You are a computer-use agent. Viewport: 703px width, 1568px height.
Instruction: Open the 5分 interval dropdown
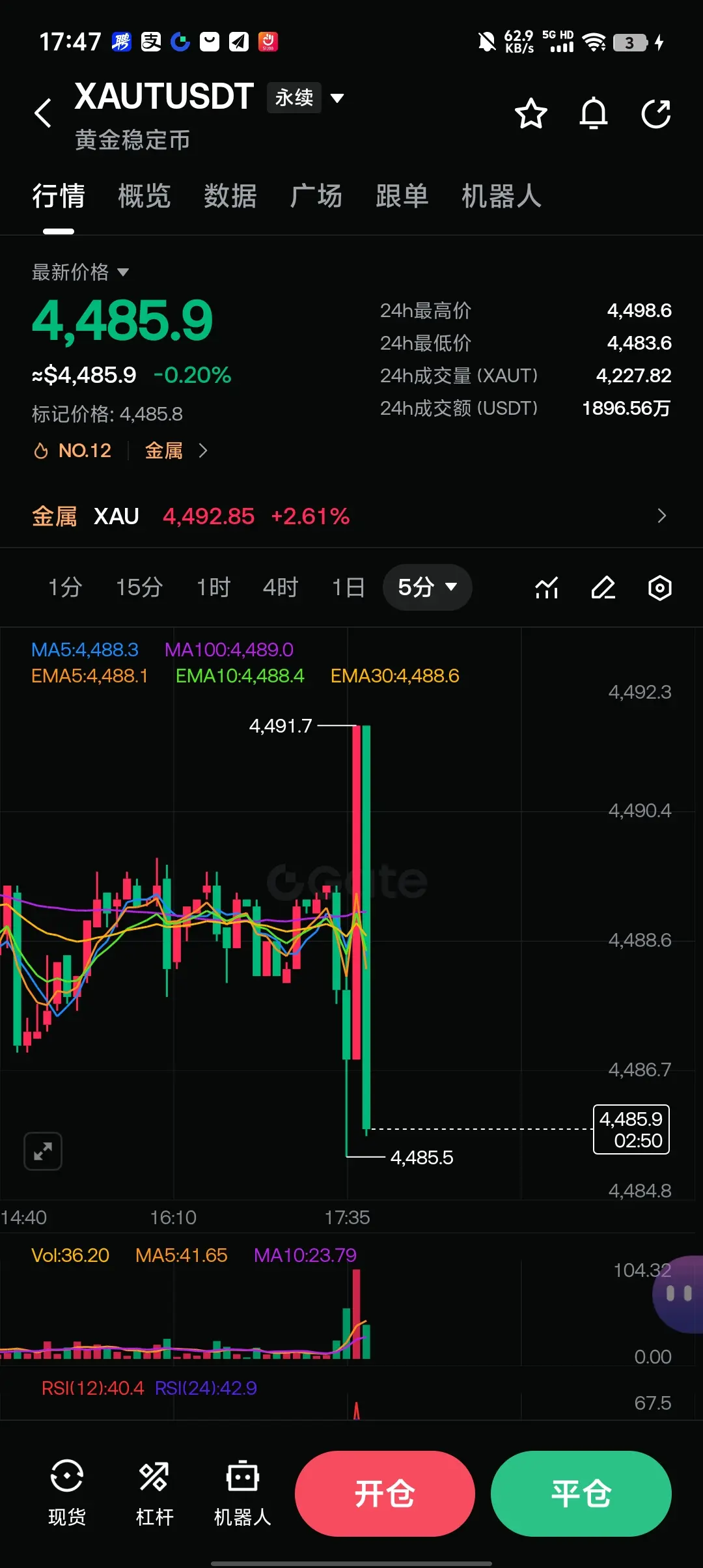coord(428,587)
